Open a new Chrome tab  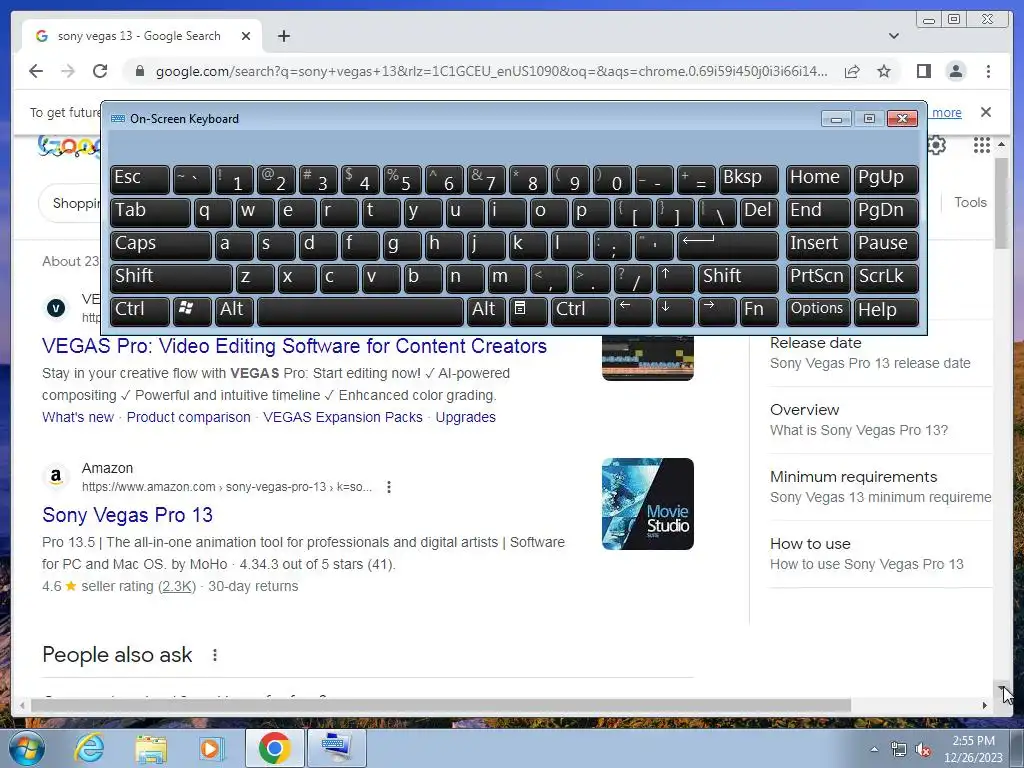(283, 36)
